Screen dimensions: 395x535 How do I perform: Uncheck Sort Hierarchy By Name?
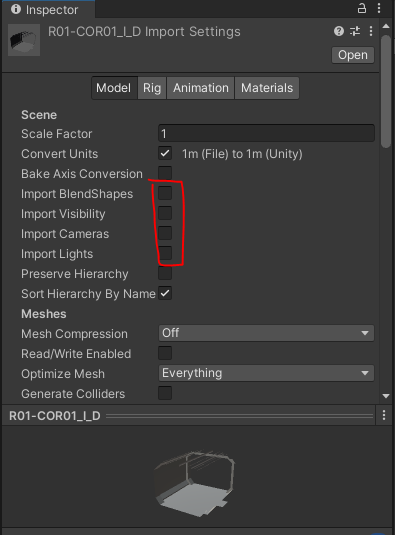coord(165,293)
